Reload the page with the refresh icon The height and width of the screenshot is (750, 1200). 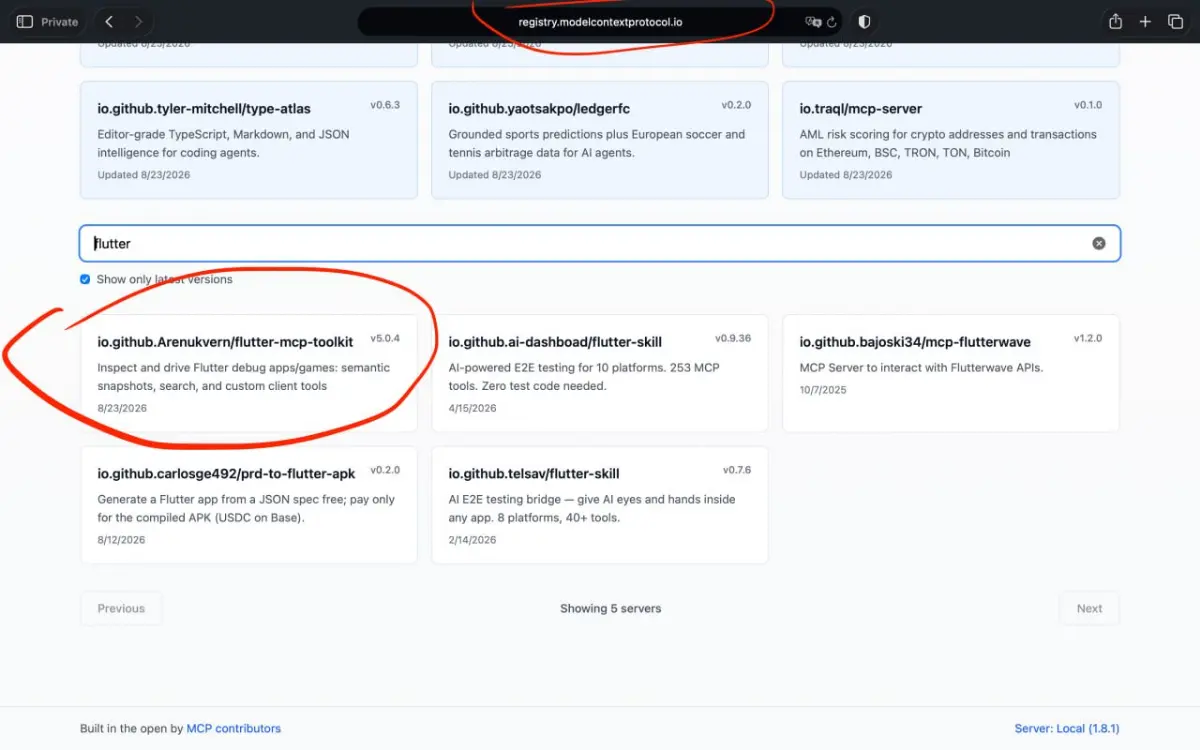click(831, 21)
